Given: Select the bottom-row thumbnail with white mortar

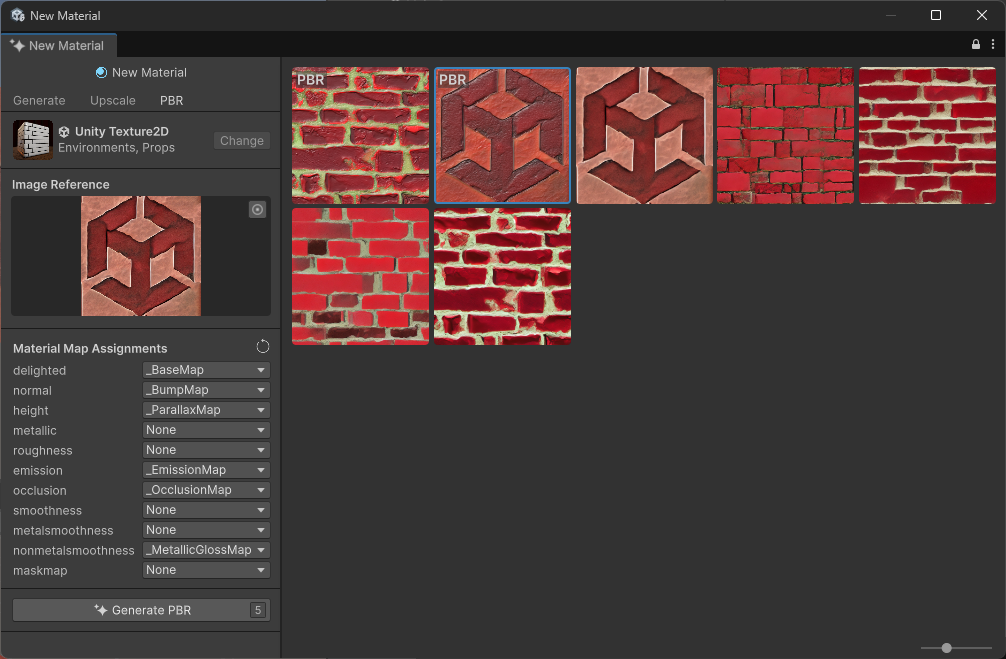Looking at the screenshot, I should [x=502, y=277].
